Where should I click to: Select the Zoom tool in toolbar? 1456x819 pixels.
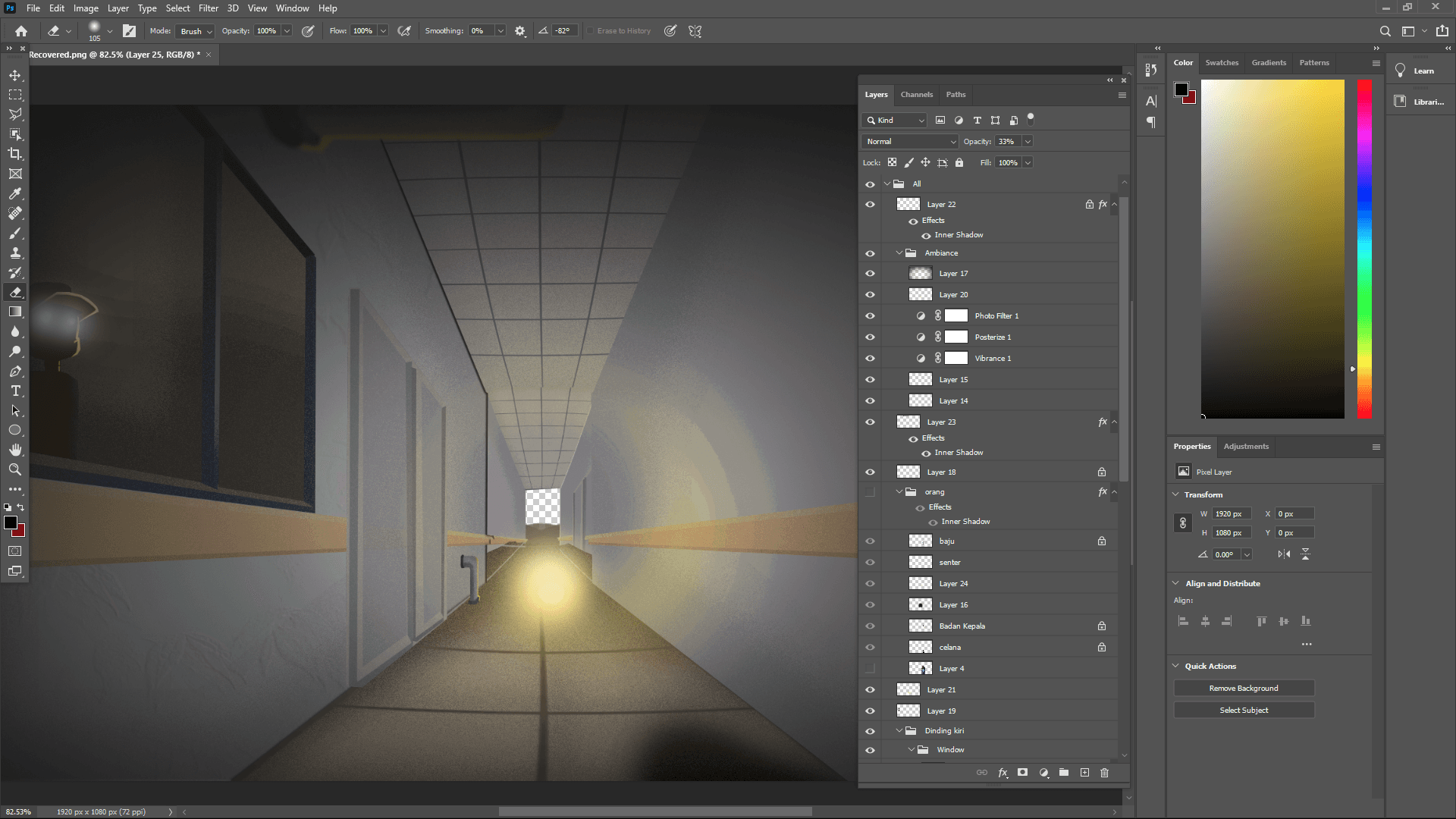[15, 469]
